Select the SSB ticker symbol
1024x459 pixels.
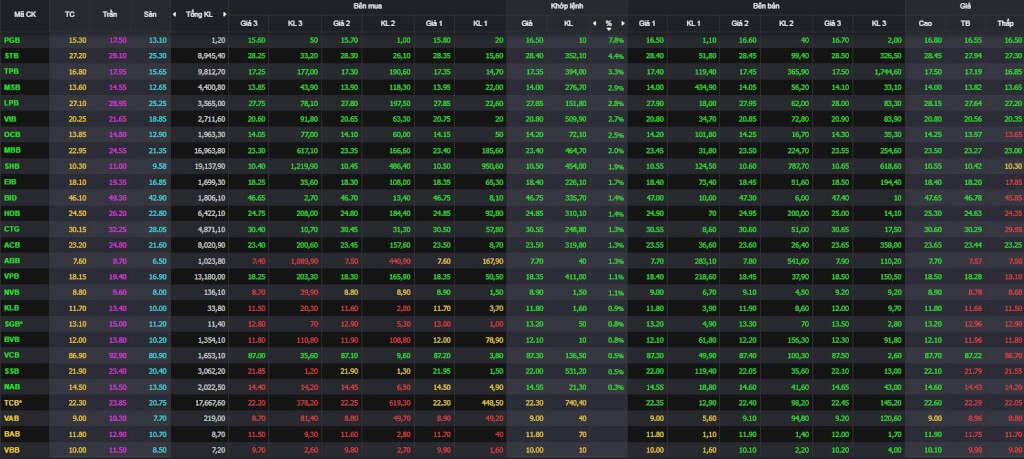pyautogui.click(x=12, y=371)
